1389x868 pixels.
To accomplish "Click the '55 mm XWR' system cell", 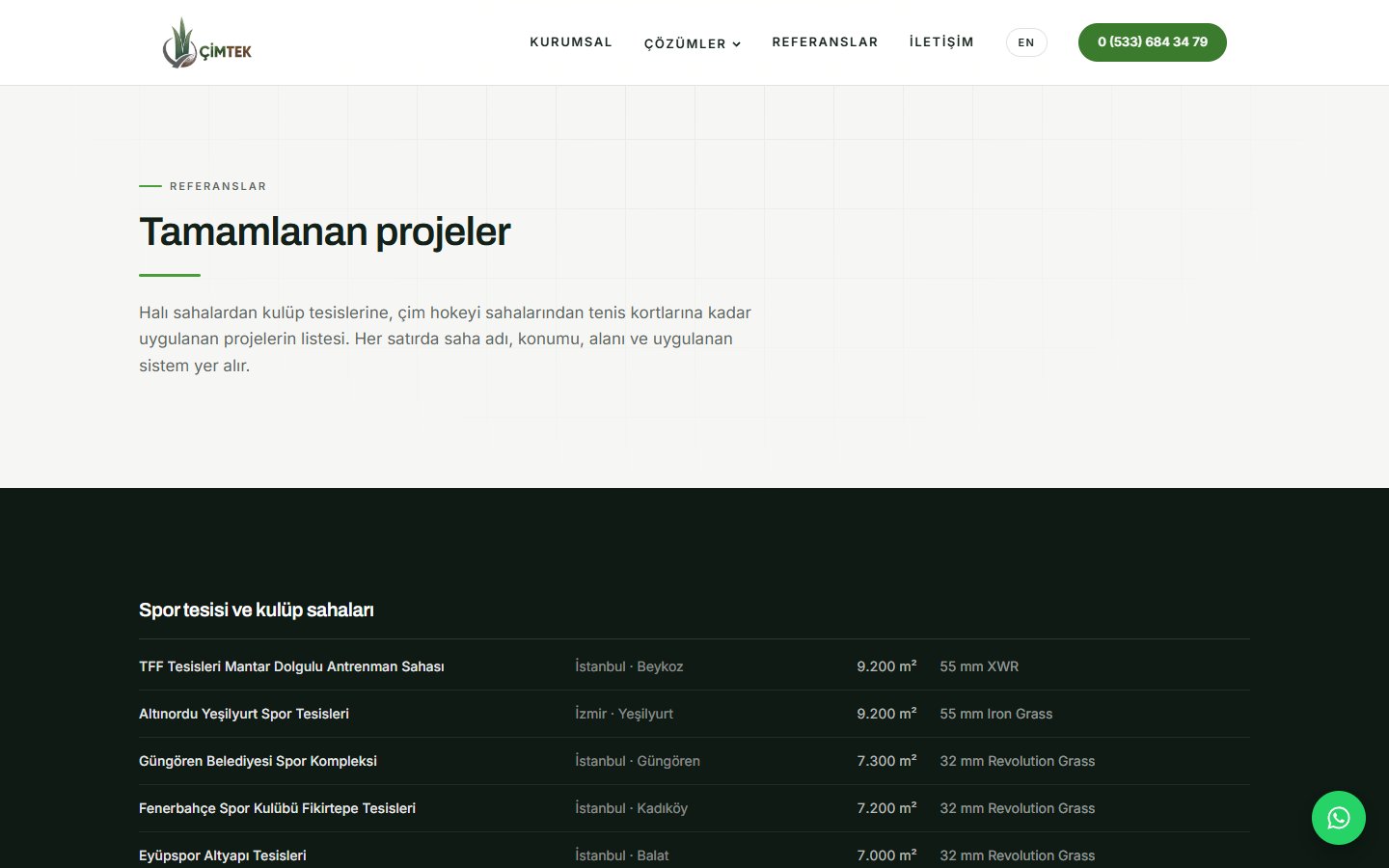I will tap(979, 666).
